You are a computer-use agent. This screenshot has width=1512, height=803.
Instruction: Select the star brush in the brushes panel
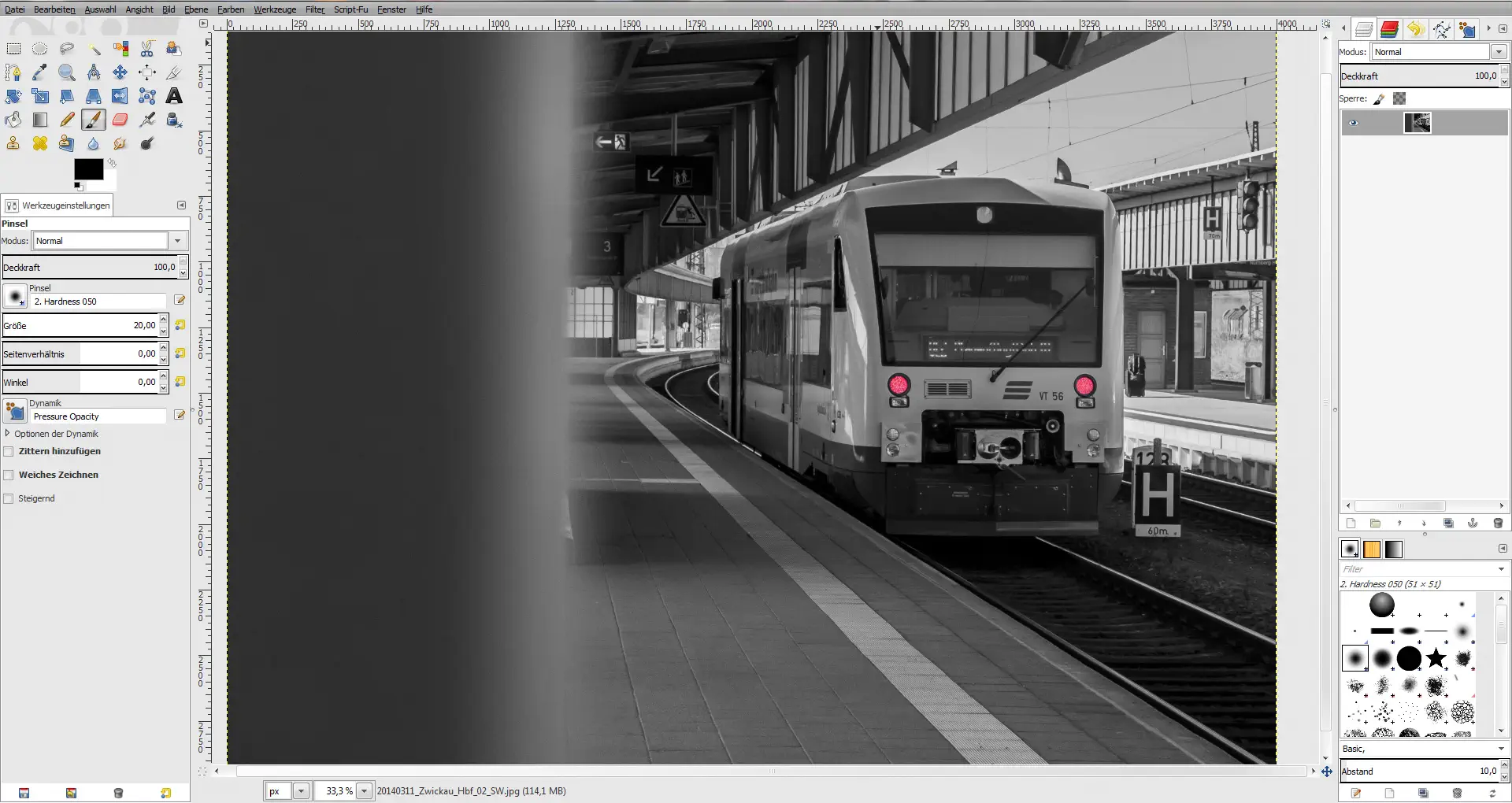[1438, 658]
